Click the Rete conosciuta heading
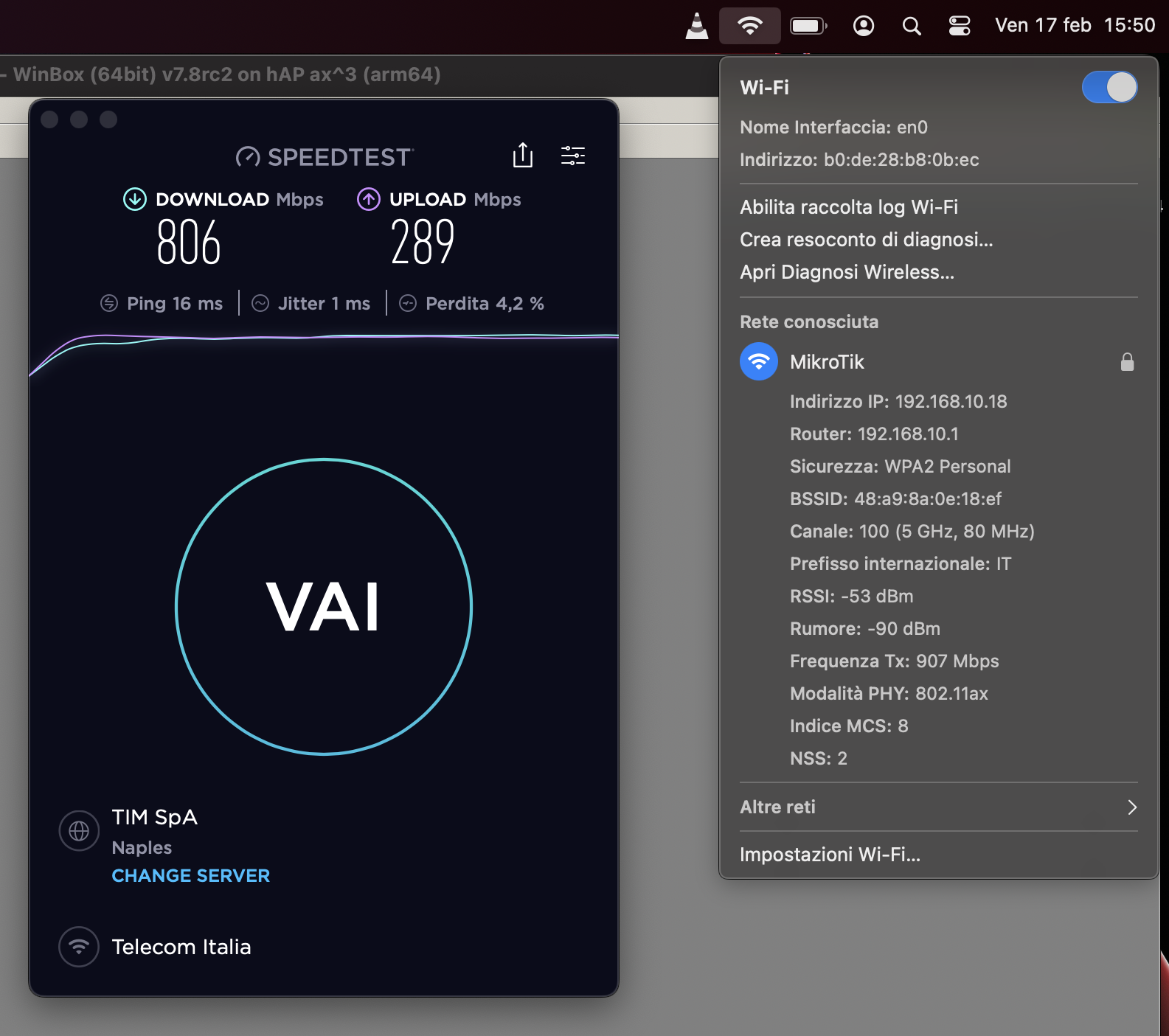 809,322
